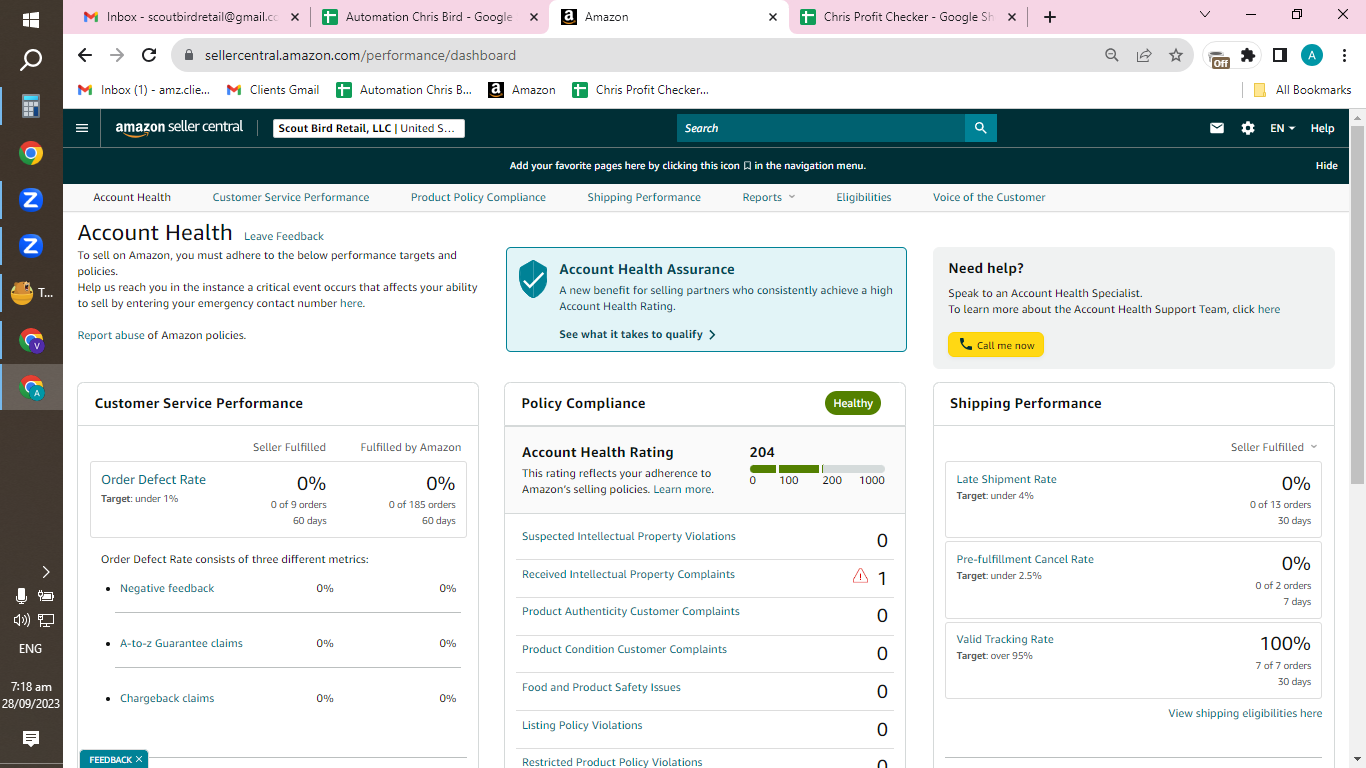The image size is (1366, 768).
Task: Click View shipping eligibilities here link
Action: pos(1245,713)
